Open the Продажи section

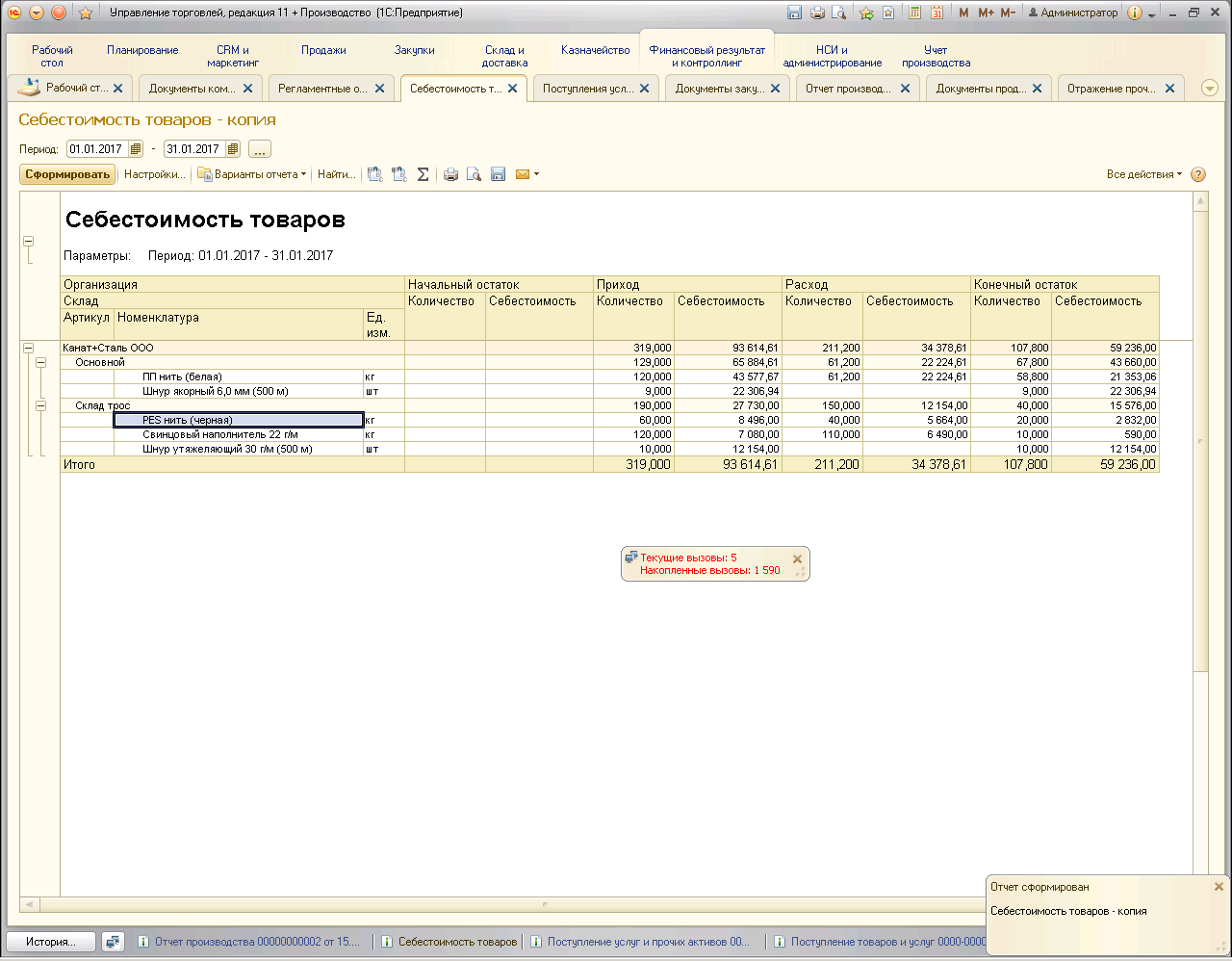click(x=323, y=50)
